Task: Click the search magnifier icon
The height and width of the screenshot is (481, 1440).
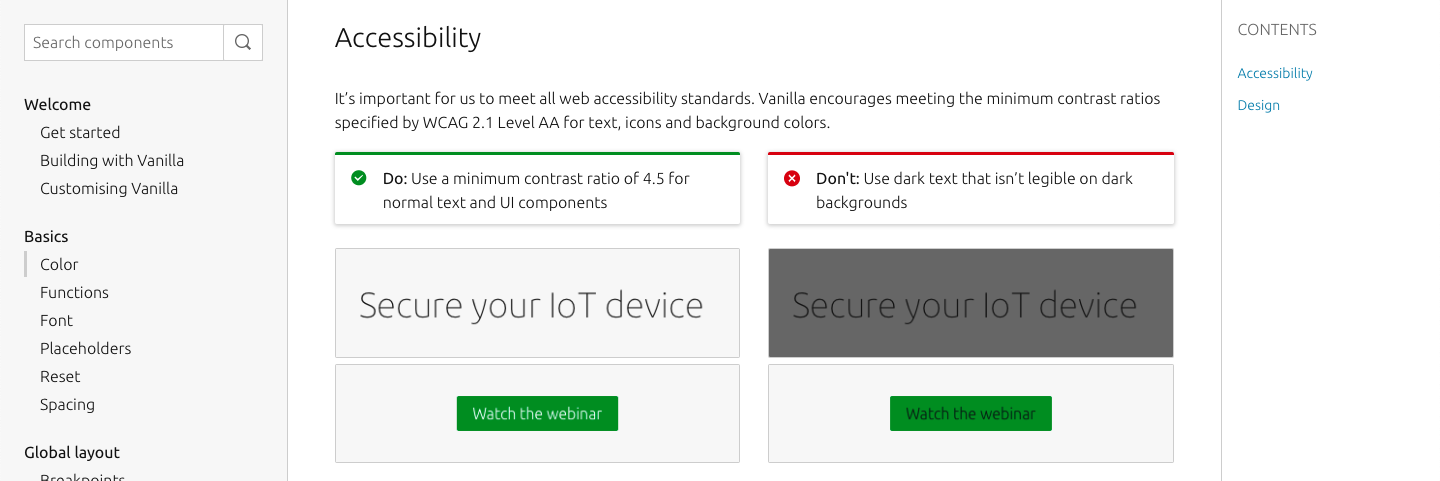Action: point(243,42)
